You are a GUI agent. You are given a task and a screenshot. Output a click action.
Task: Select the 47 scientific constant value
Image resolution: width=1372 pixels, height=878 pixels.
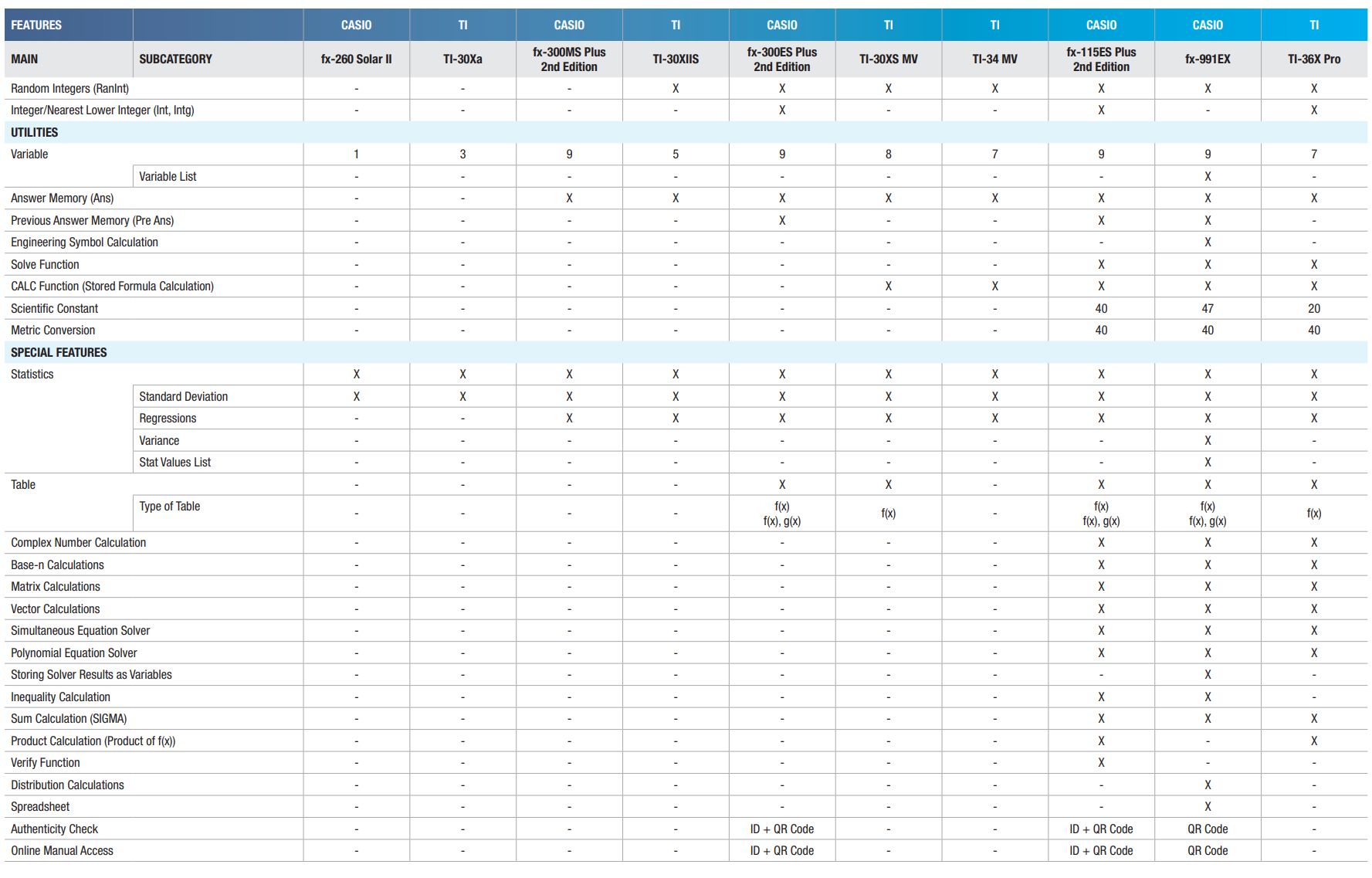click(1208, 309)
